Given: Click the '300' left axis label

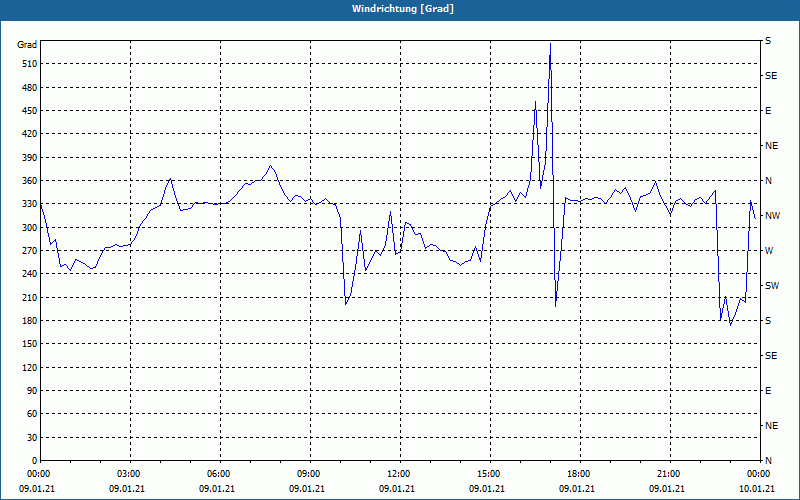Looking at the screenshot, I should (29, 227).
